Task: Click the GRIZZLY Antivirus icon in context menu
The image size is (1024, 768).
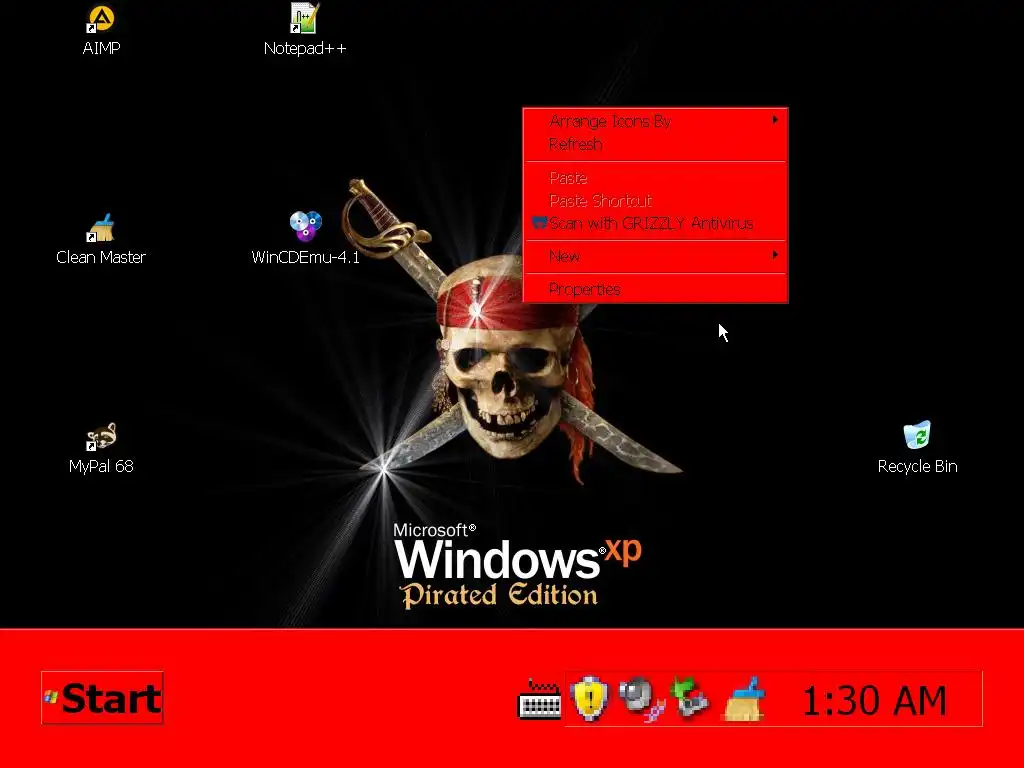Action: [539, 223]
